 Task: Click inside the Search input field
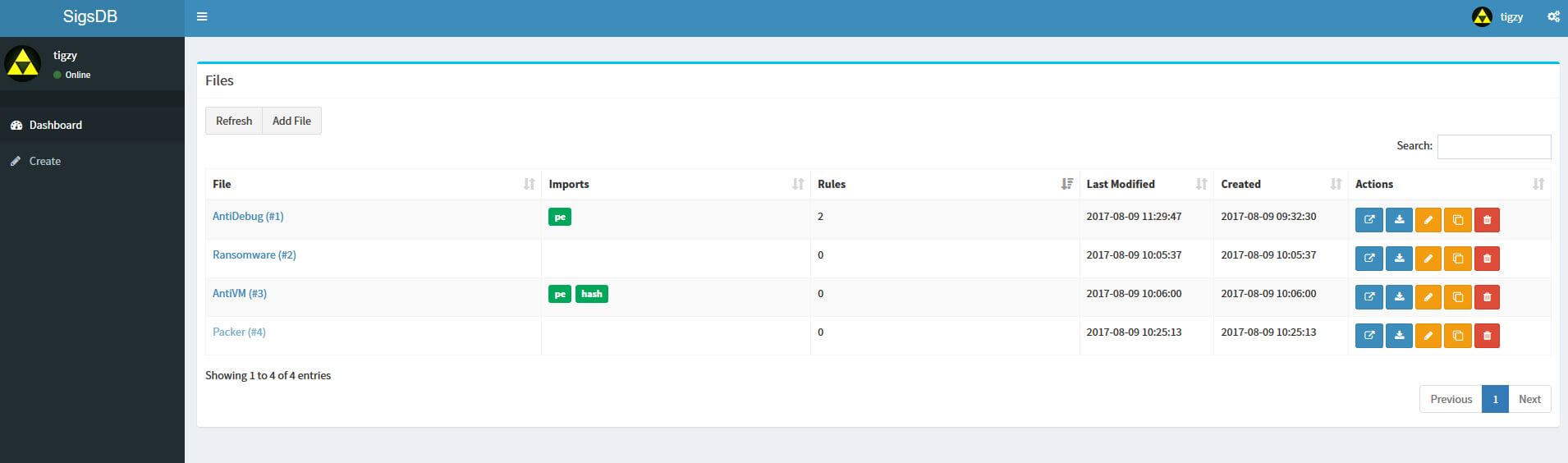1493,146
